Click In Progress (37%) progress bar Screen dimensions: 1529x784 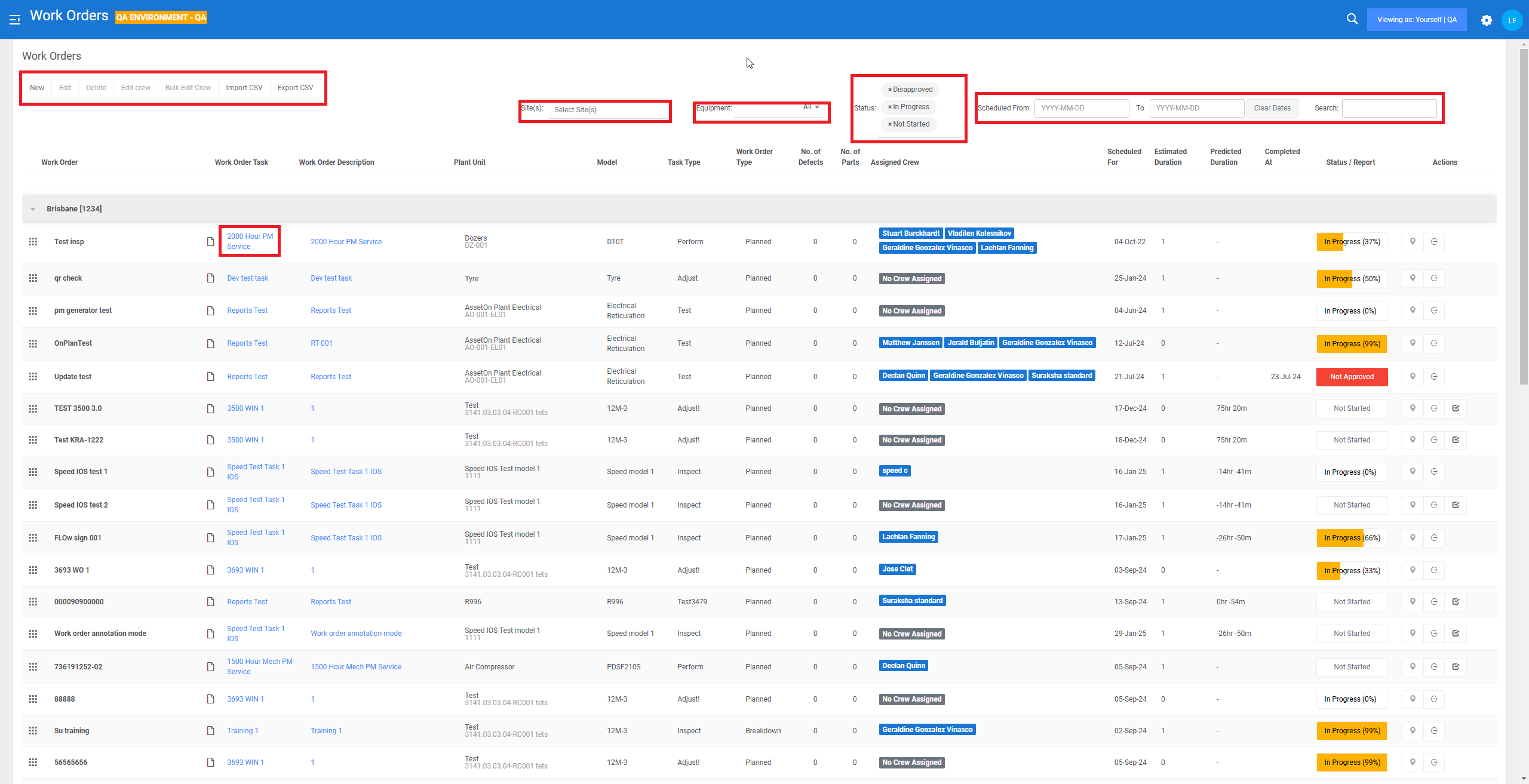pyautogui.click(x=1352, y=242)
